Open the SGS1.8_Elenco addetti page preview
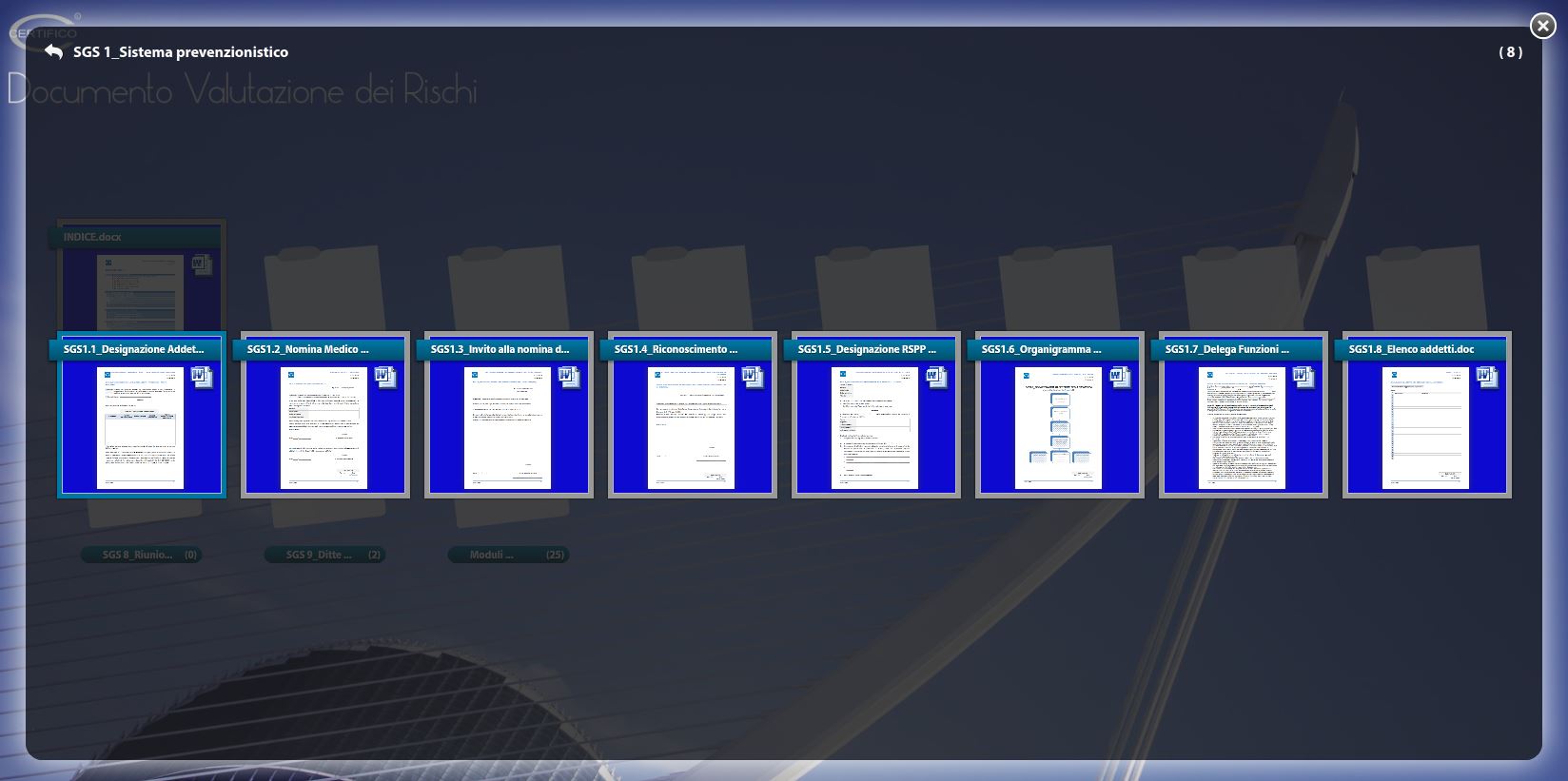This screenshot has width=1568, height=781. click(x=1424, y=429)
